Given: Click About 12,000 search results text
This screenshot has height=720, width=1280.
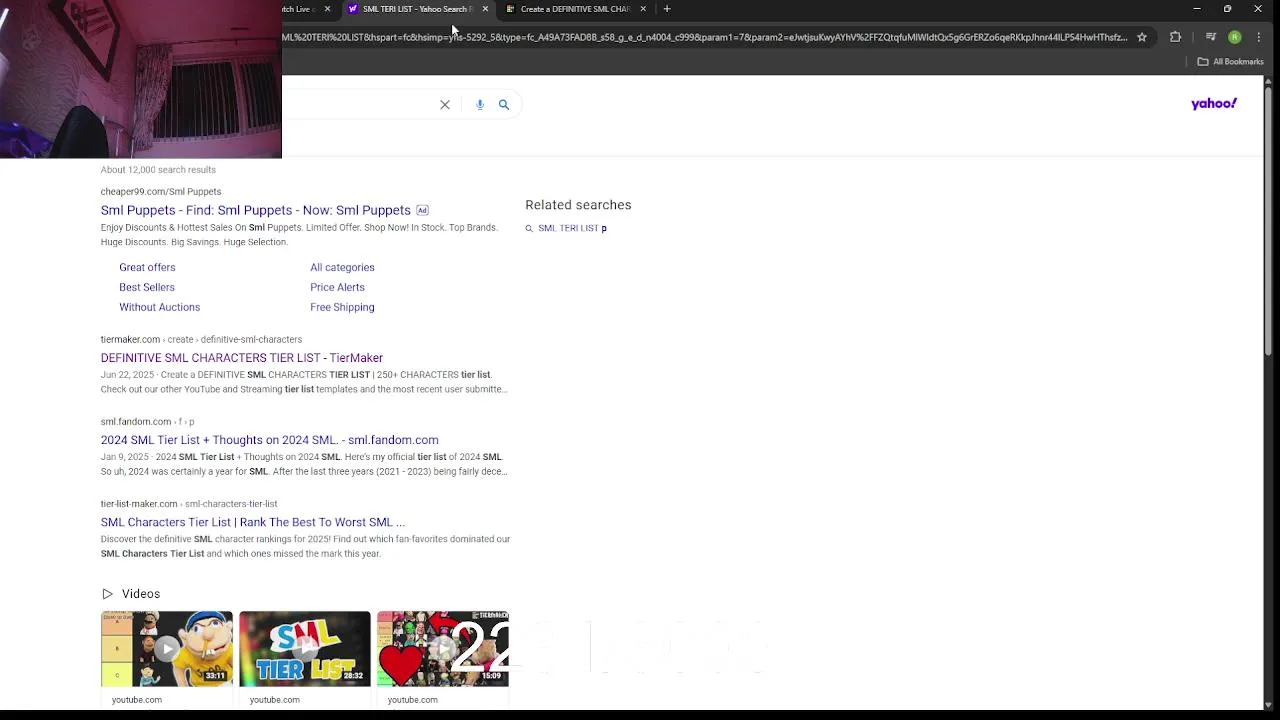Looking at the screenshot, I should point(158,170).
